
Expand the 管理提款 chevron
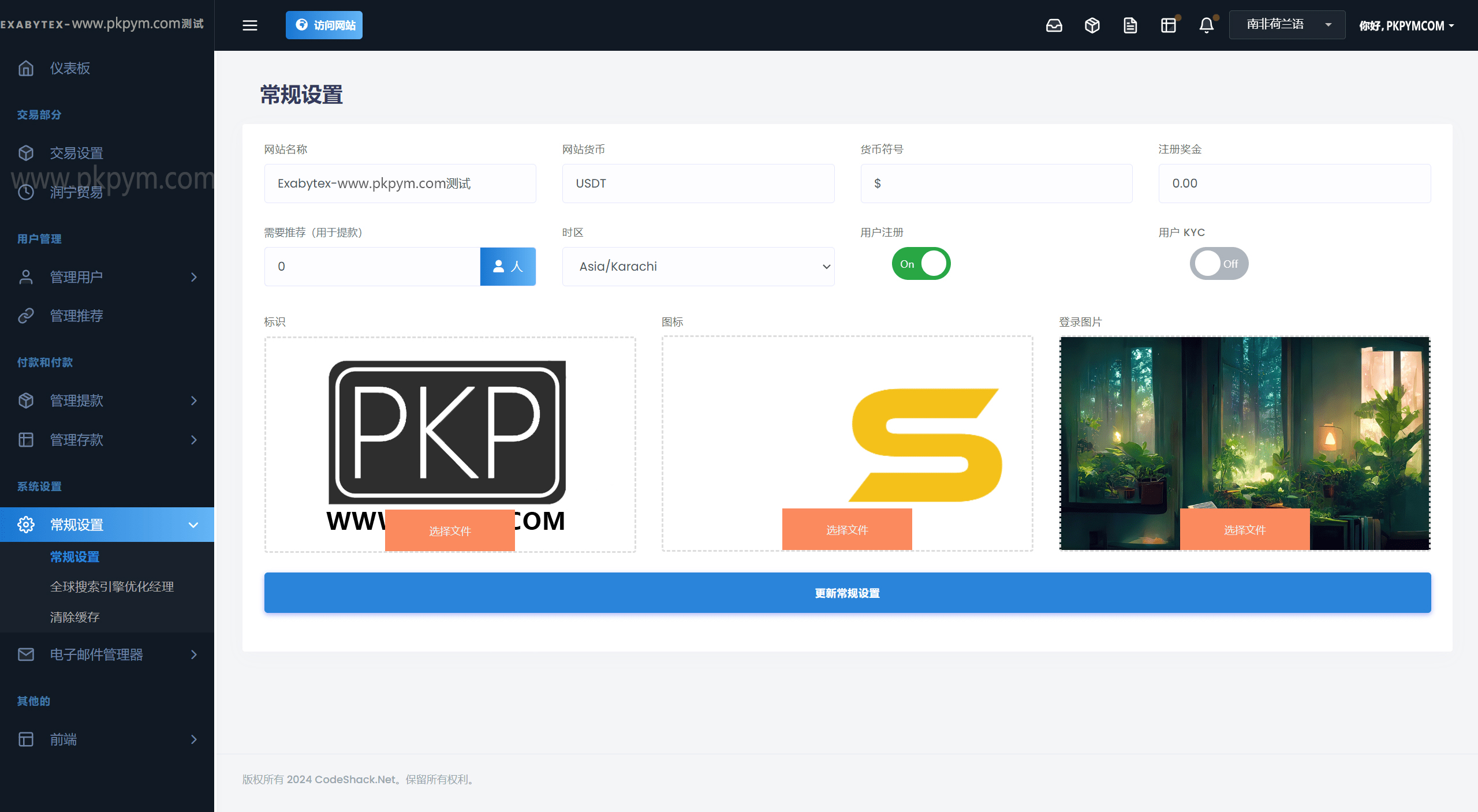194,401
